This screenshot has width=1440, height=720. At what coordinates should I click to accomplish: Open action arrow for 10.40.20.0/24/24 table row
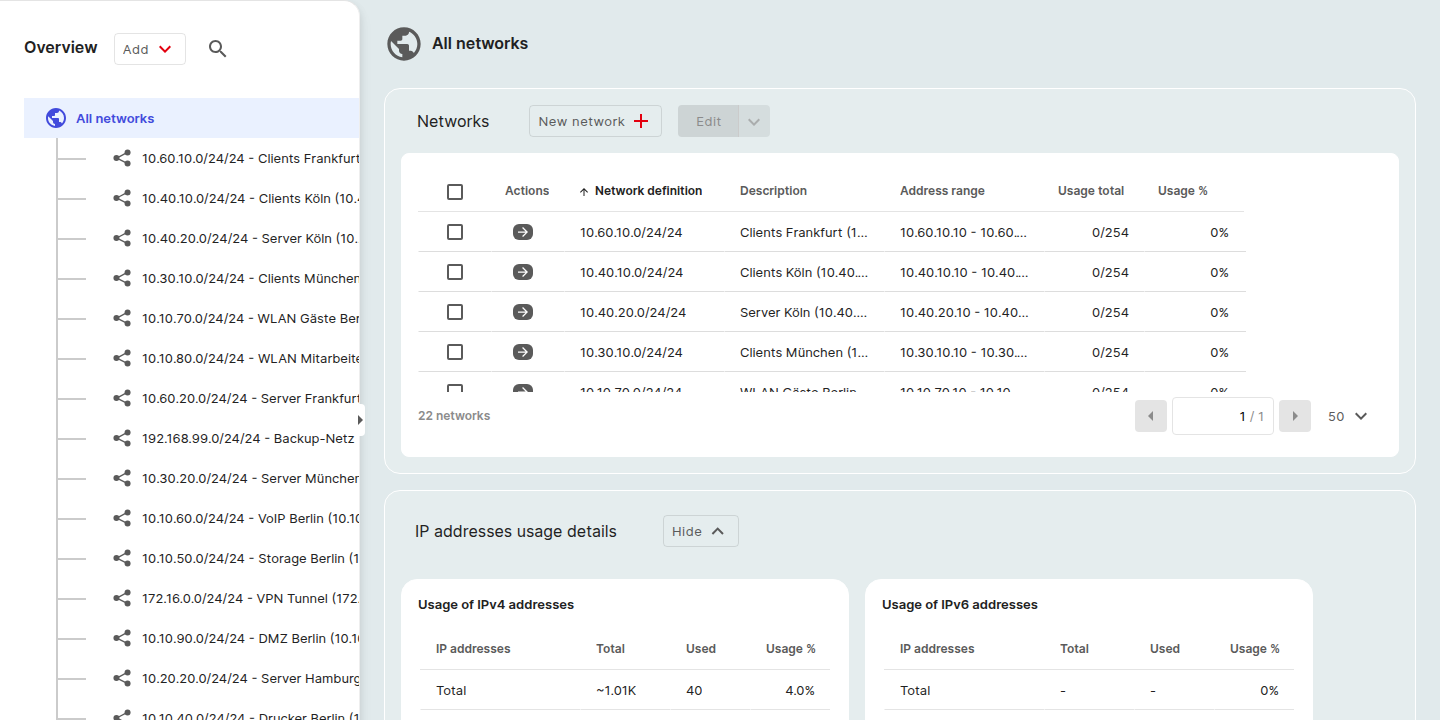pos(523,312)
